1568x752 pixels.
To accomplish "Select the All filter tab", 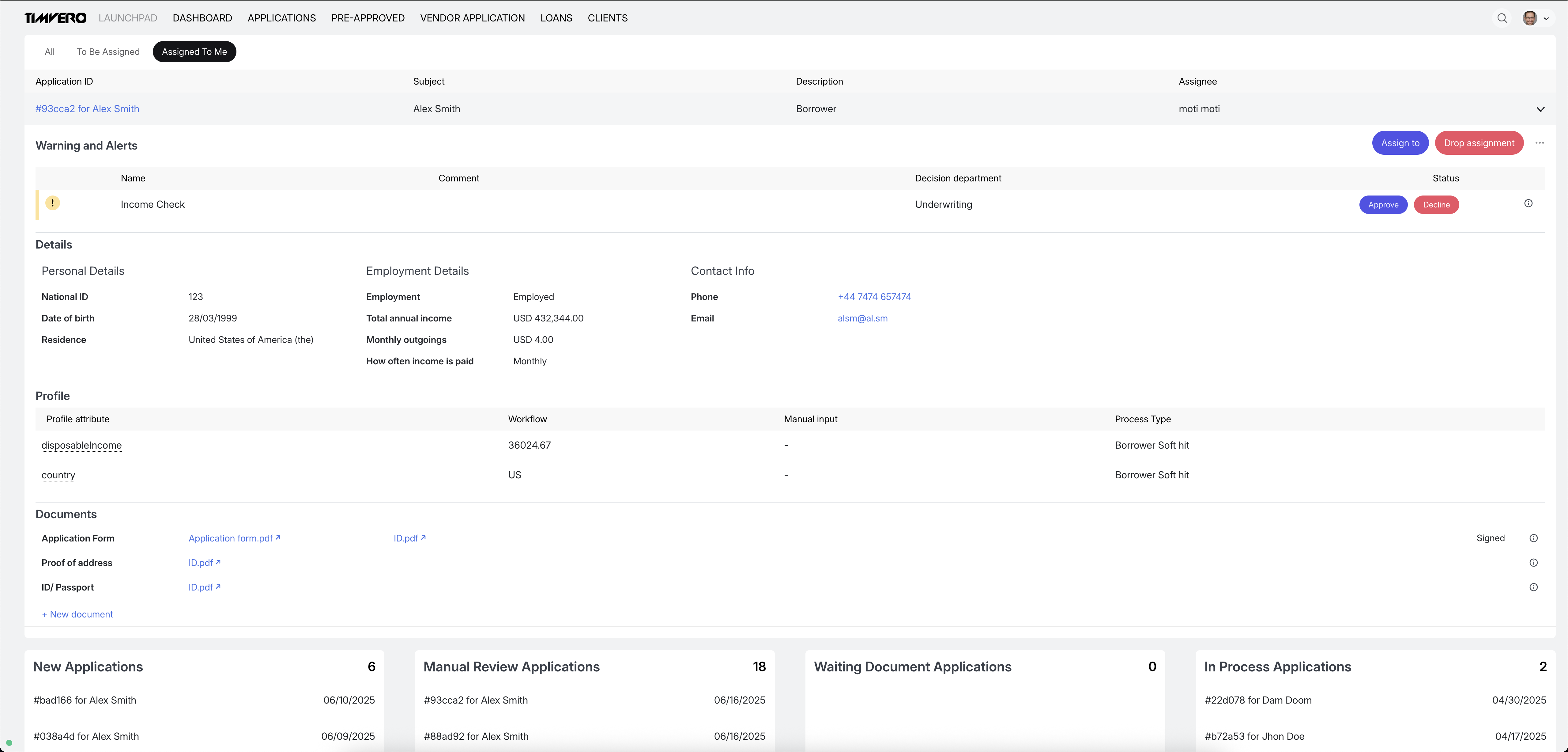I will coord(49,52).
